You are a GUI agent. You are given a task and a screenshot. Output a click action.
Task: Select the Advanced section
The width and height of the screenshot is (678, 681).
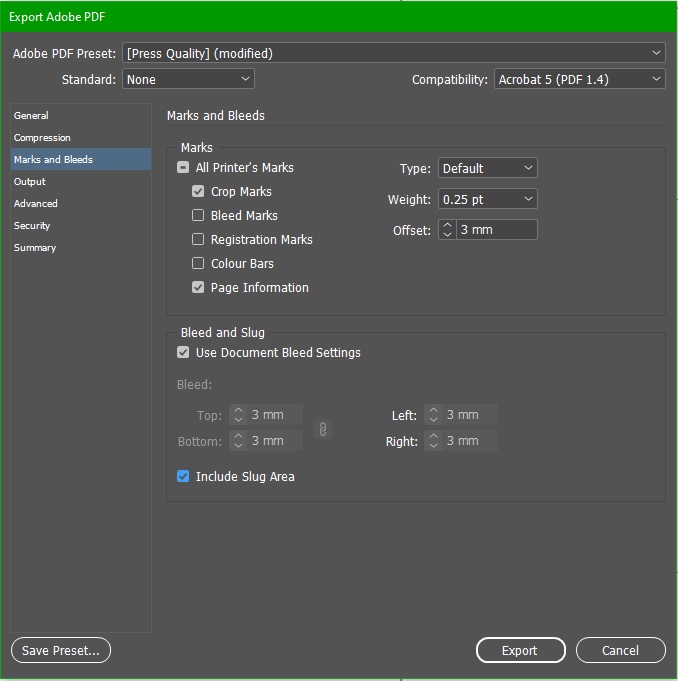(81, 203)
